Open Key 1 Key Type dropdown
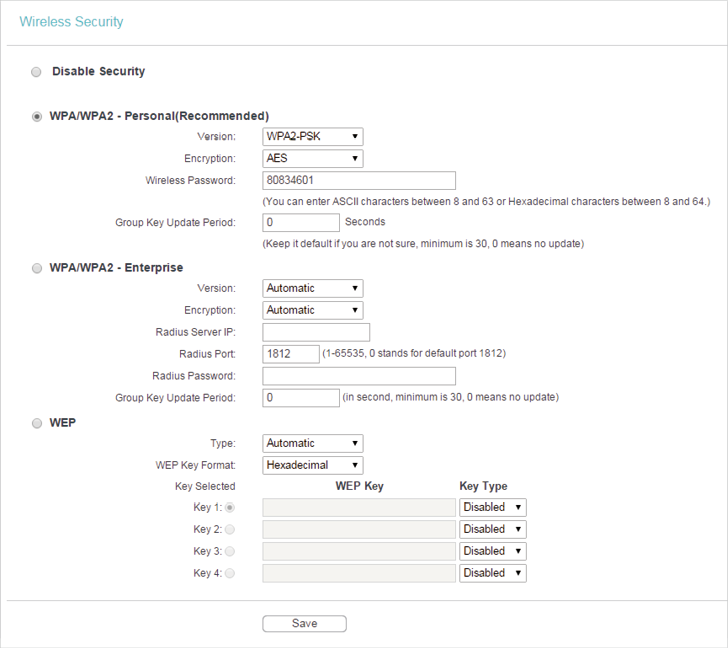This screenshot has height=648, width=728. [493, 507]
